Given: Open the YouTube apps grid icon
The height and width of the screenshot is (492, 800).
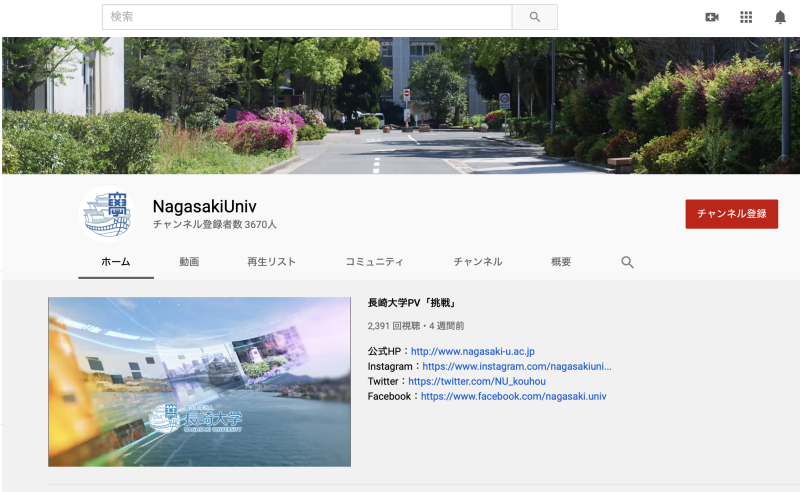Looking at the screenshot, I should point(746,17).
